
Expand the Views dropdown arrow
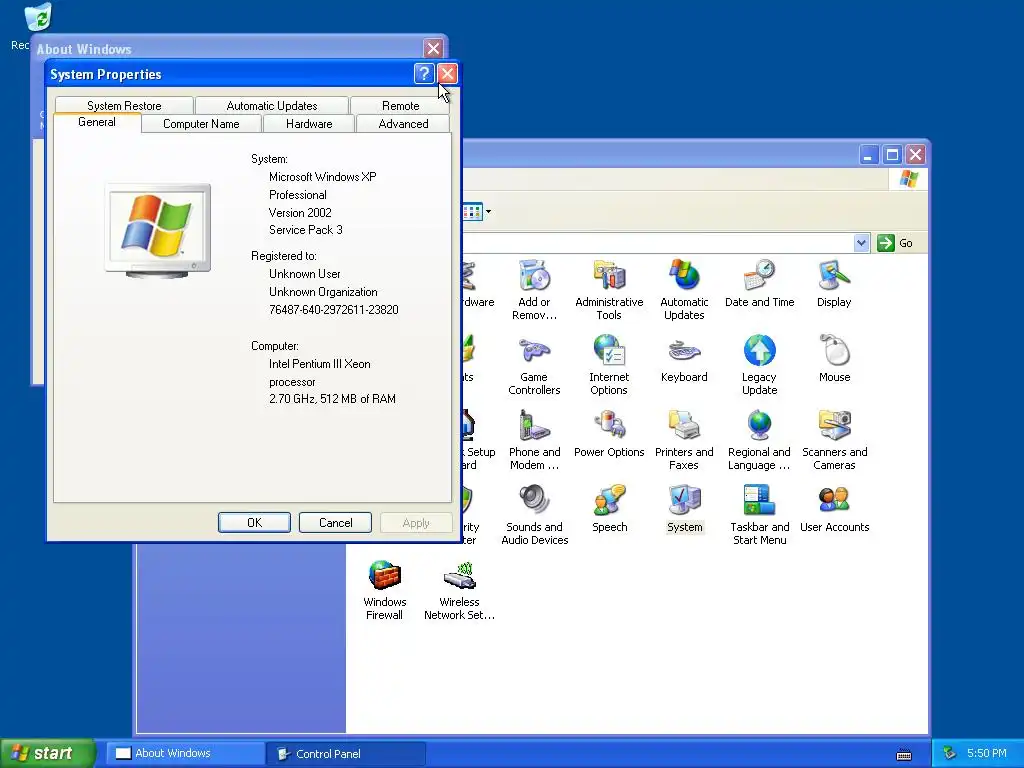pos(488,212)
